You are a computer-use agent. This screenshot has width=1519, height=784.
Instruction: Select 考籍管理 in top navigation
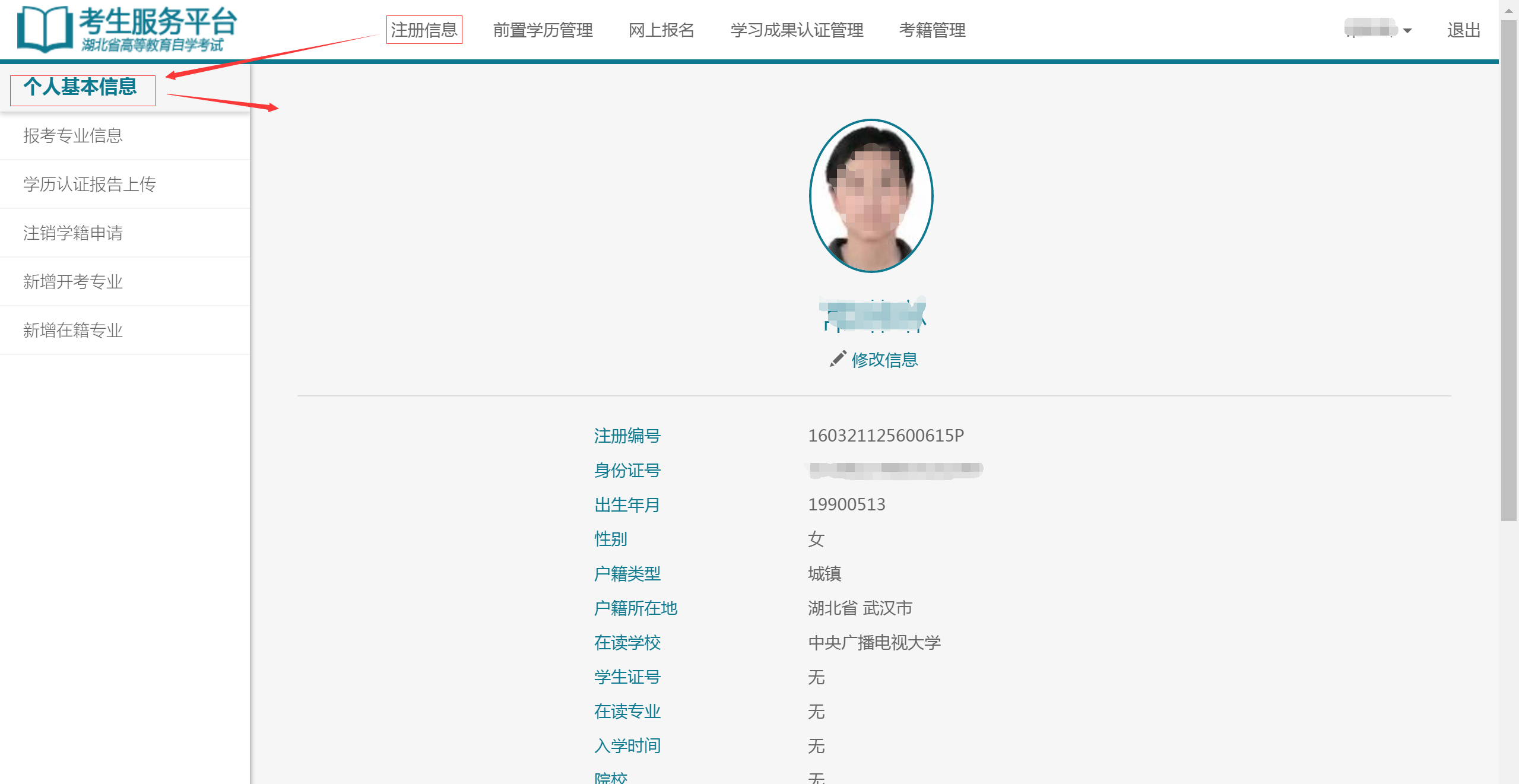coord(932,30)
